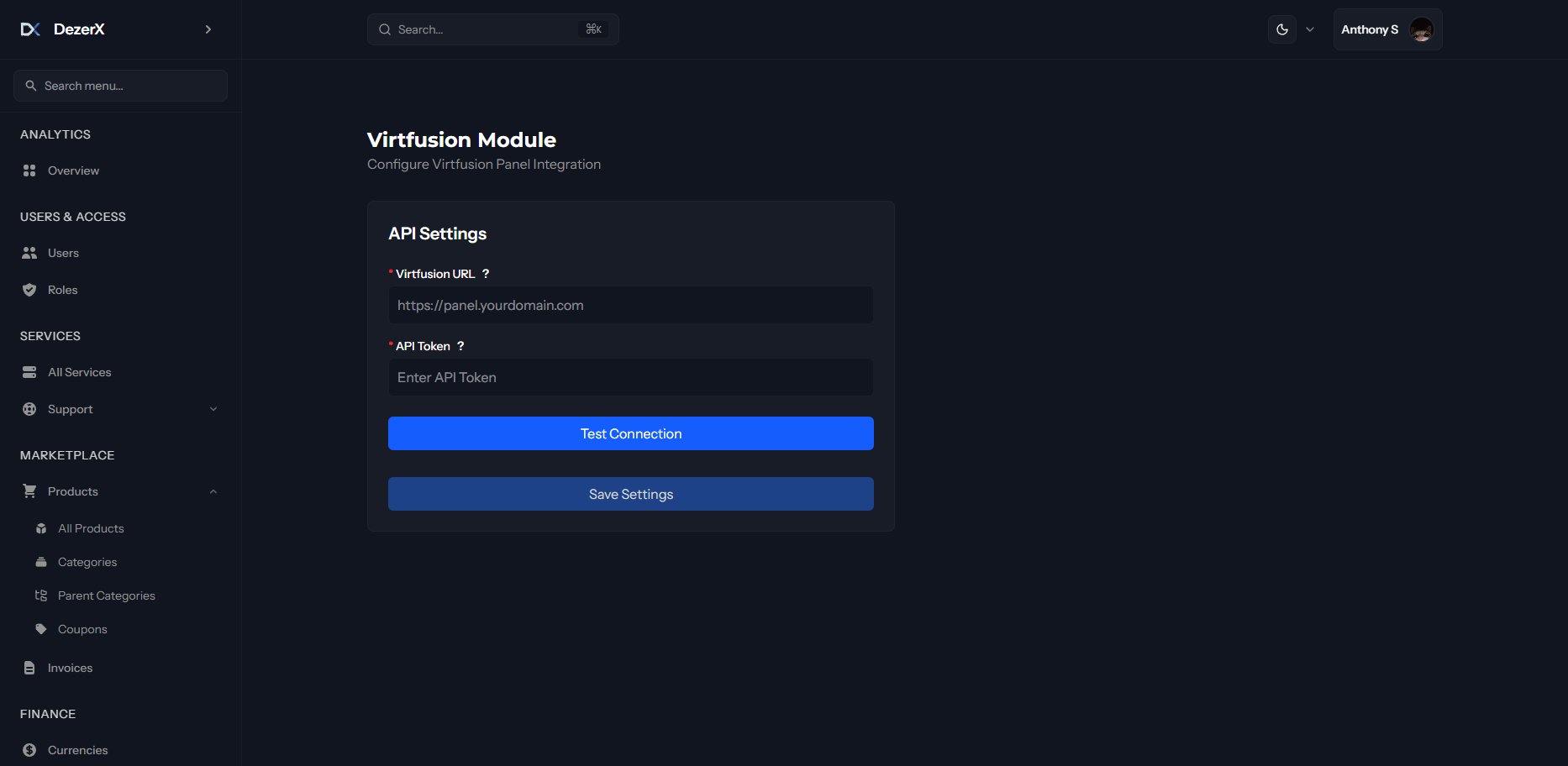The image size is (1568, 766).
Task: Expand the Support submenu chevron
Action: tap(213, 409)
